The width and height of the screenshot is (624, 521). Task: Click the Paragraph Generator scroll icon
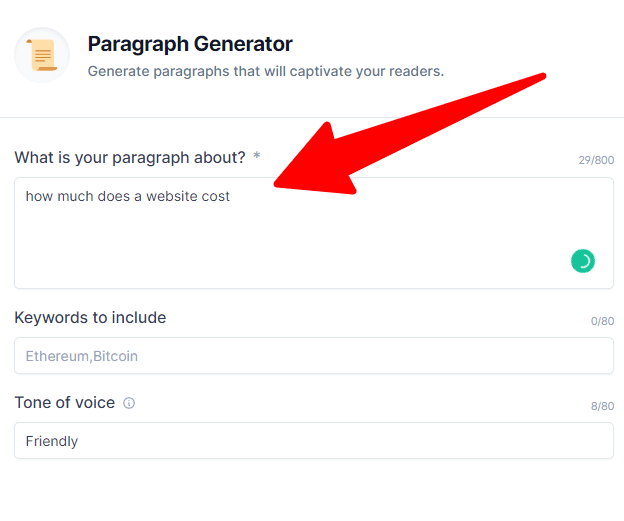pyautogui.click(x=42, y=55)
